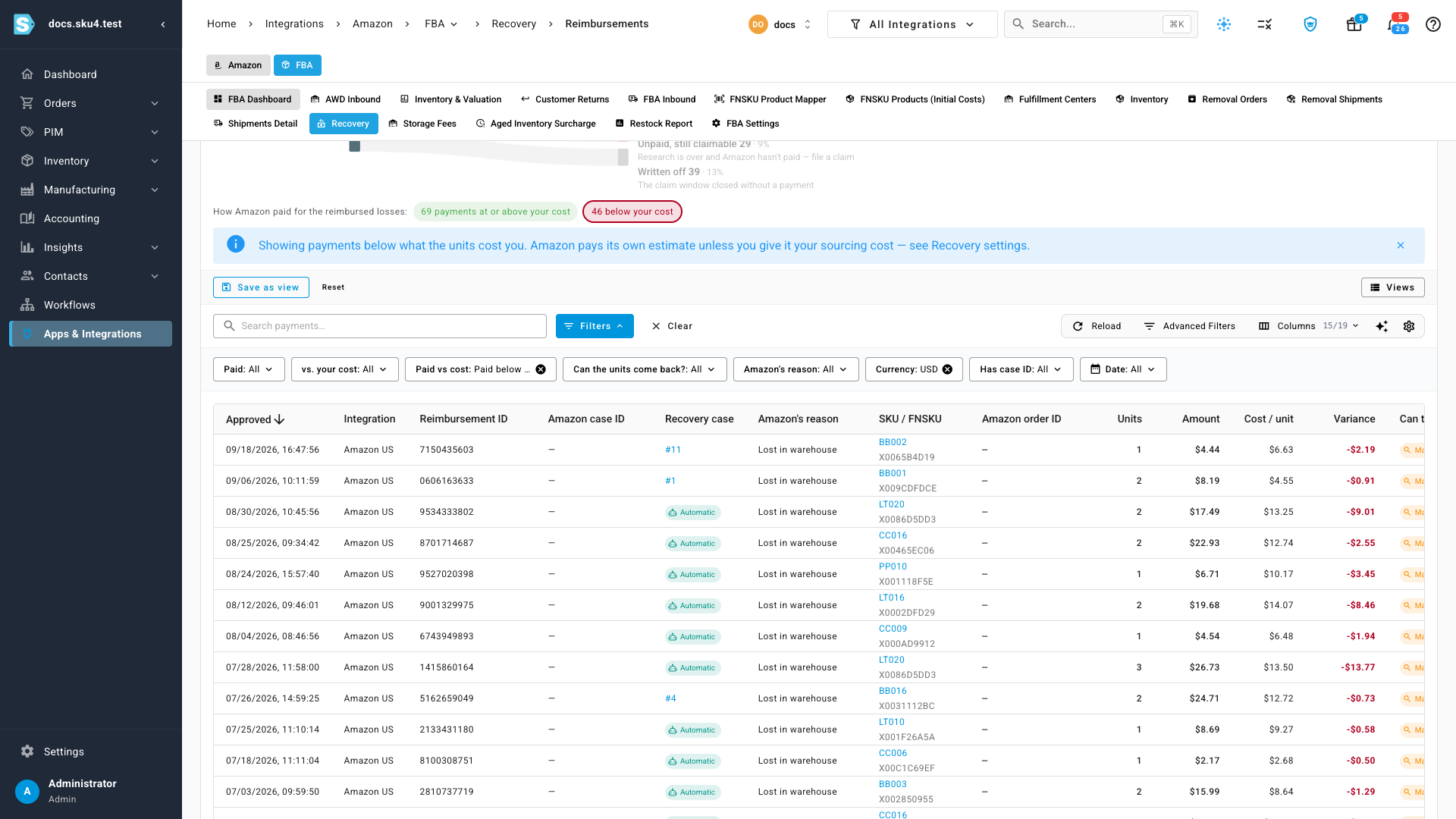
Task: Toggle the 46 below your cost chip
Action: [x=632, y=212]
